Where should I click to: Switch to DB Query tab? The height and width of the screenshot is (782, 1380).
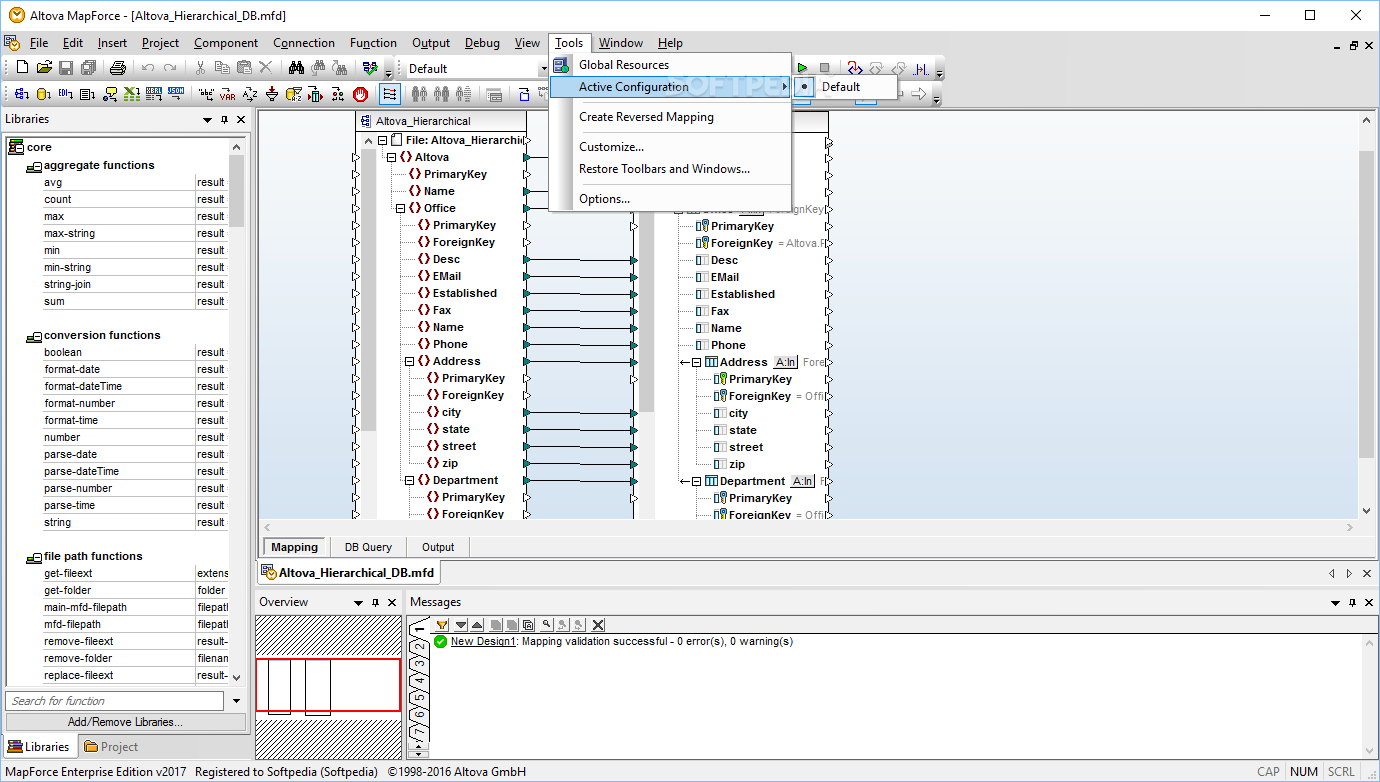368,547
